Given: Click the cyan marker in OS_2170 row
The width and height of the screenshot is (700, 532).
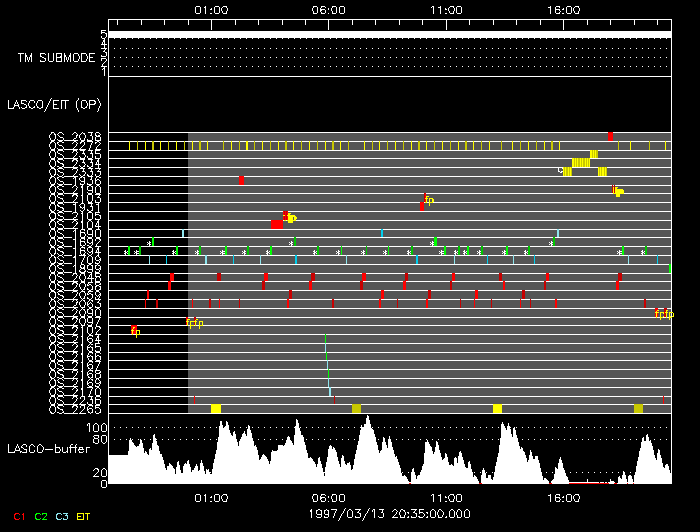Looking at the screenshot, I should (330, 391).
